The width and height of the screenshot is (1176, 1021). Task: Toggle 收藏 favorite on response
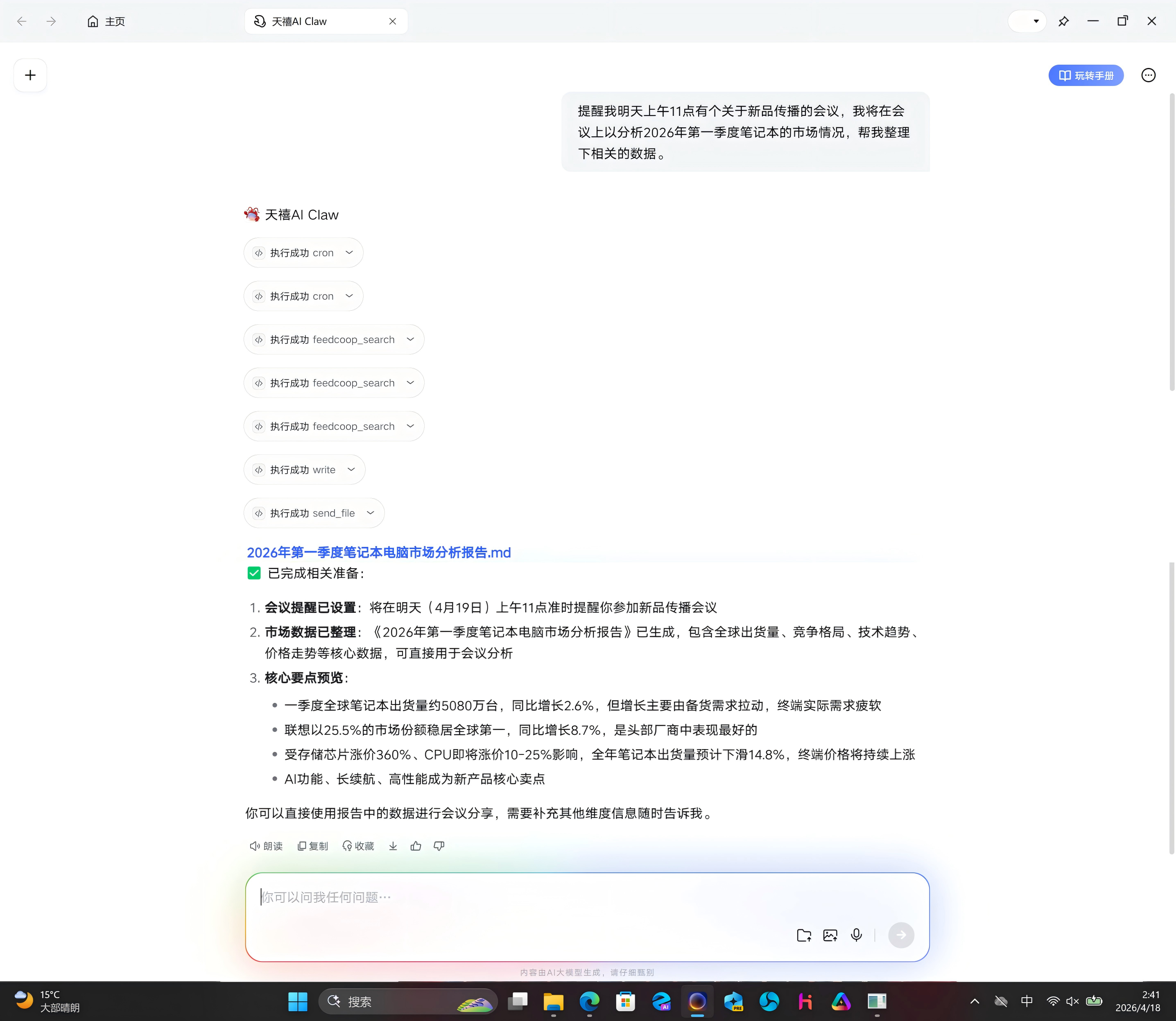358,846
